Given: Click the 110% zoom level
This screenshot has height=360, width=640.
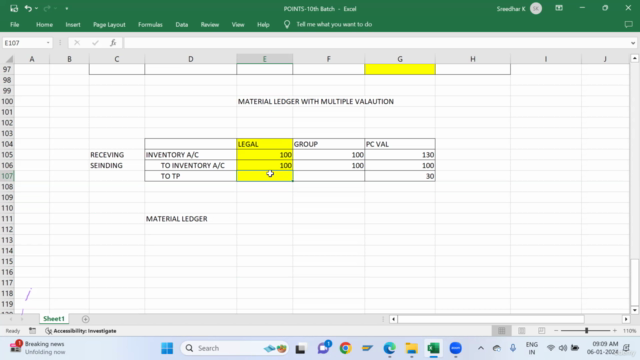Looking at the screenshot, I should pos(629,331).
